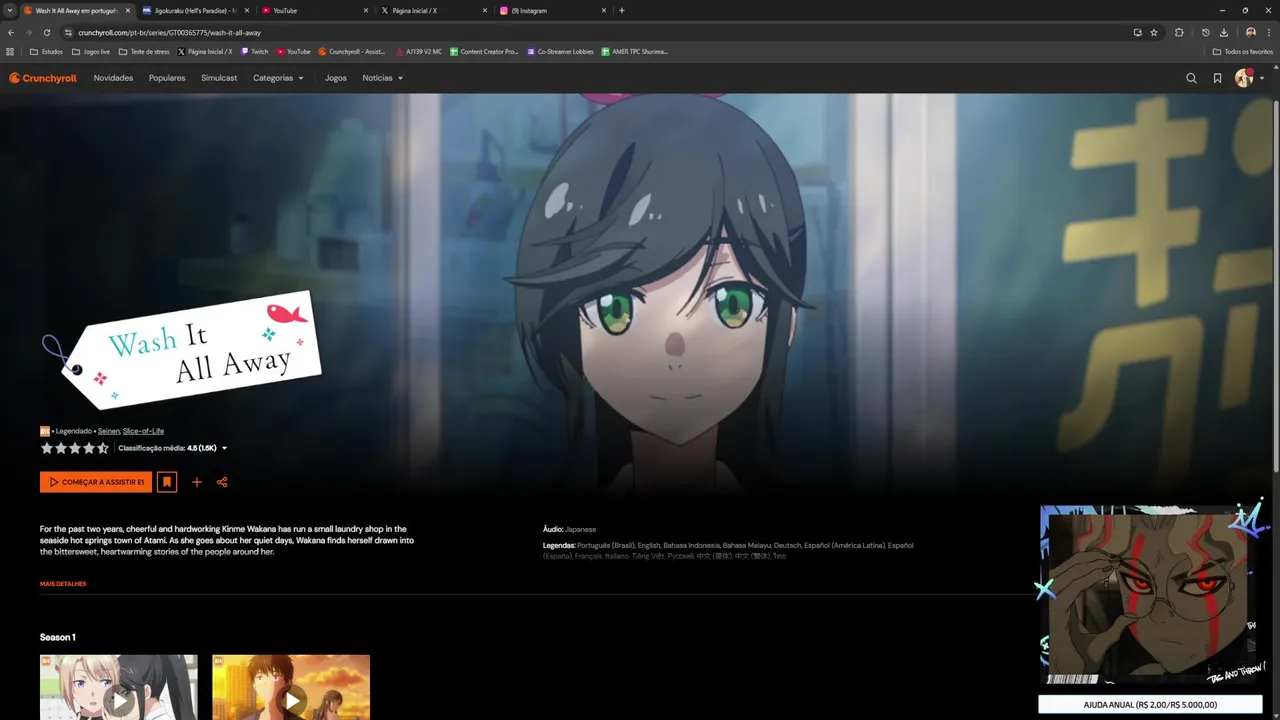Open Crunchyroll - Assist... bookmark

[x=352, y=51]
